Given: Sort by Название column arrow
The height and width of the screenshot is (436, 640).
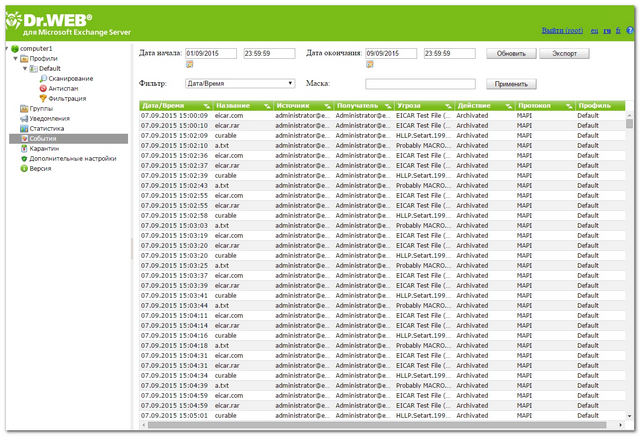Looking at the screenshot, I should [x=267, y=106].
